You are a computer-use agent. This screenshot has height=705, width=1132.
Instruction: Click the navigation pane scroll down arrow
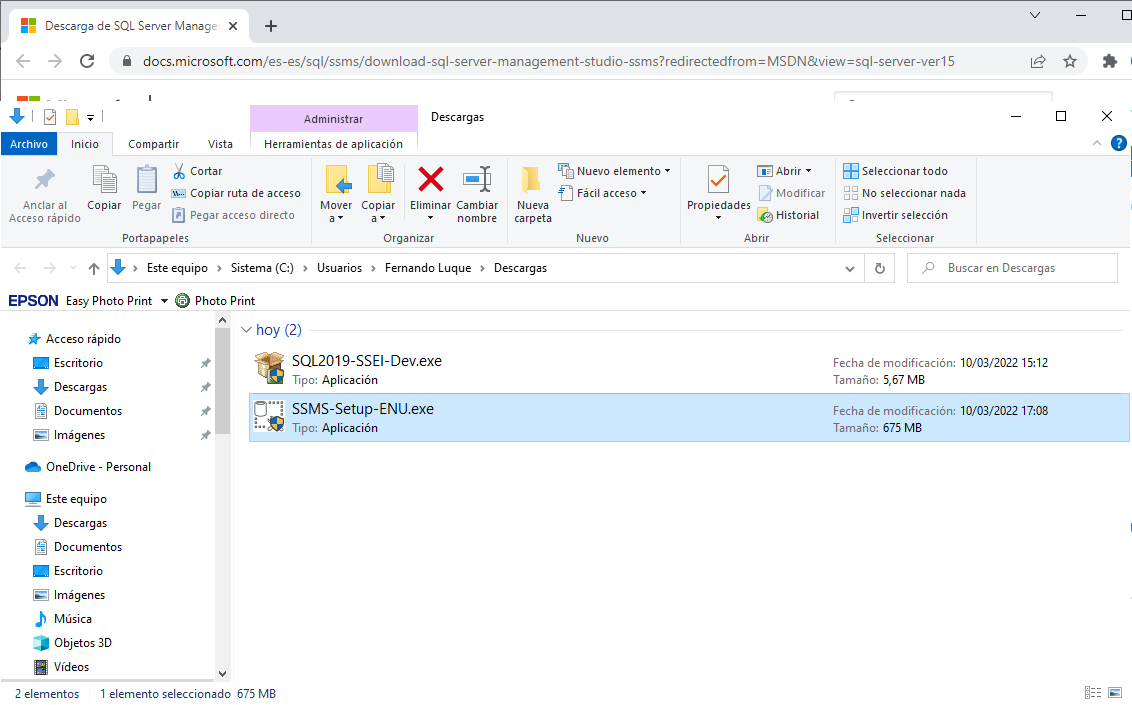coord(222,673)
